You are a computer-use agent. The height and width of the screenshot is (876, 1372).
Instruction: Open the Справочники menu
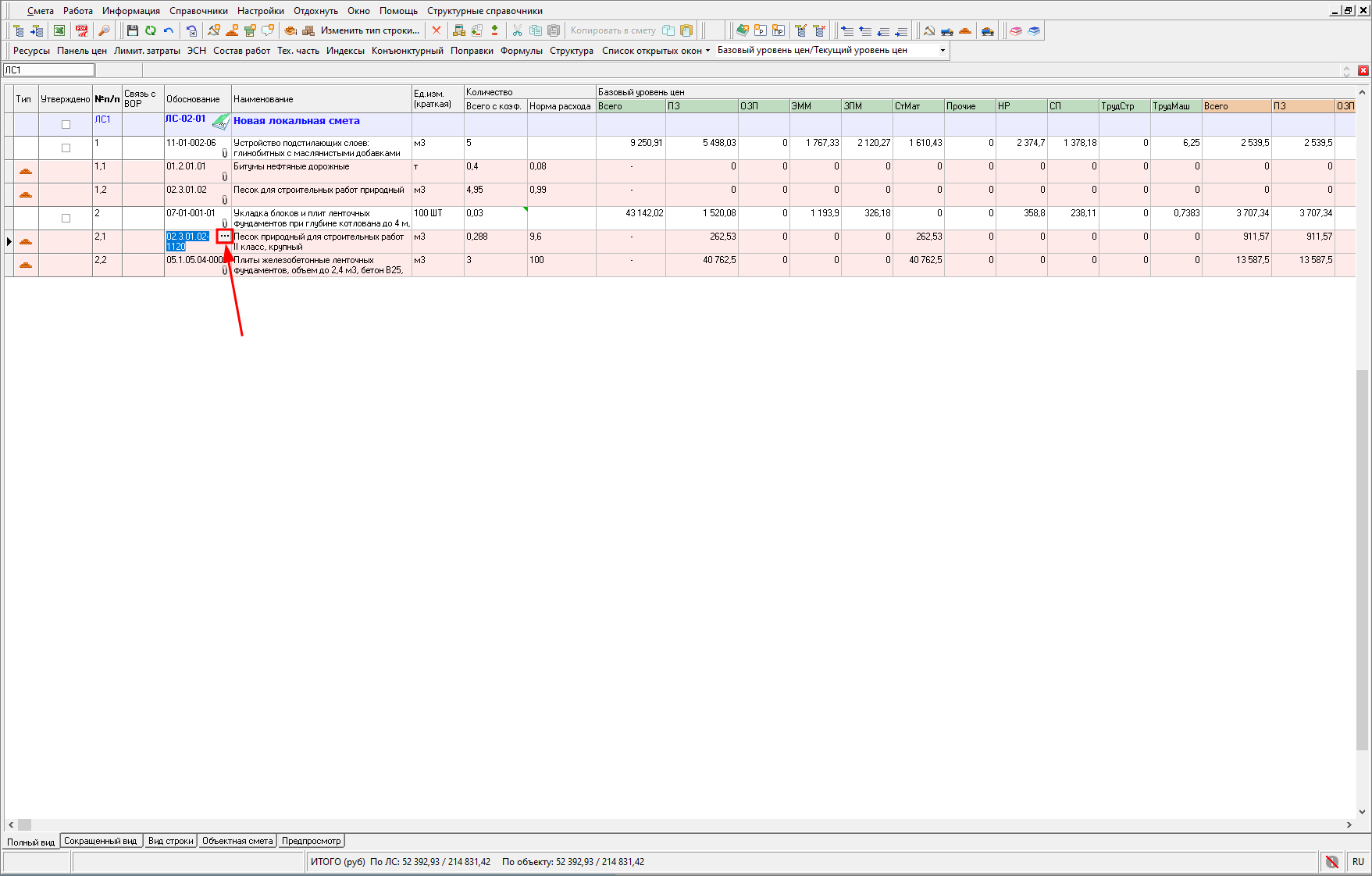(x=198, y=11)
